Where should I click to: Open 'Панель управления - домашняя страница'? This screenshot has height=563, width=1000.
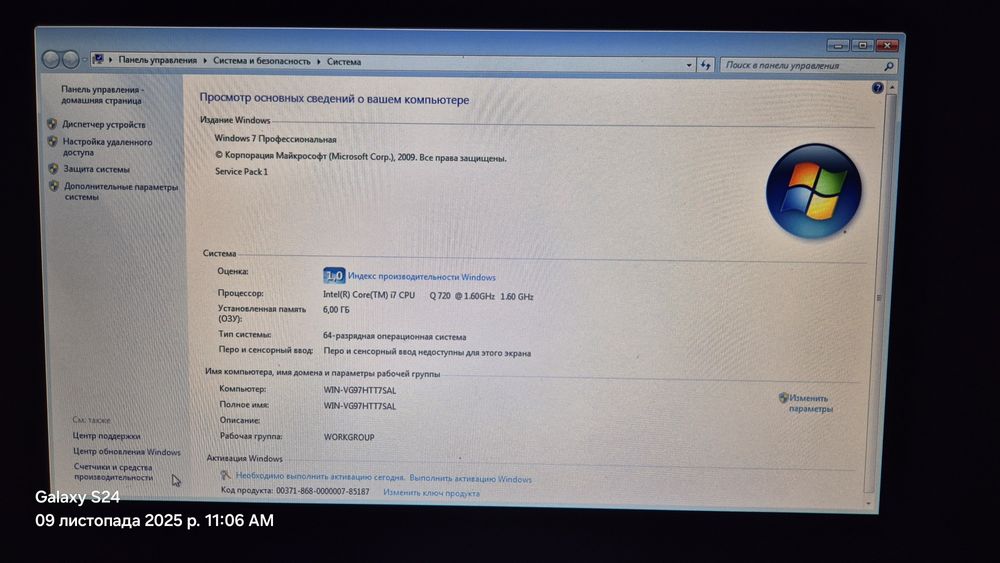[x=102, y=95]
